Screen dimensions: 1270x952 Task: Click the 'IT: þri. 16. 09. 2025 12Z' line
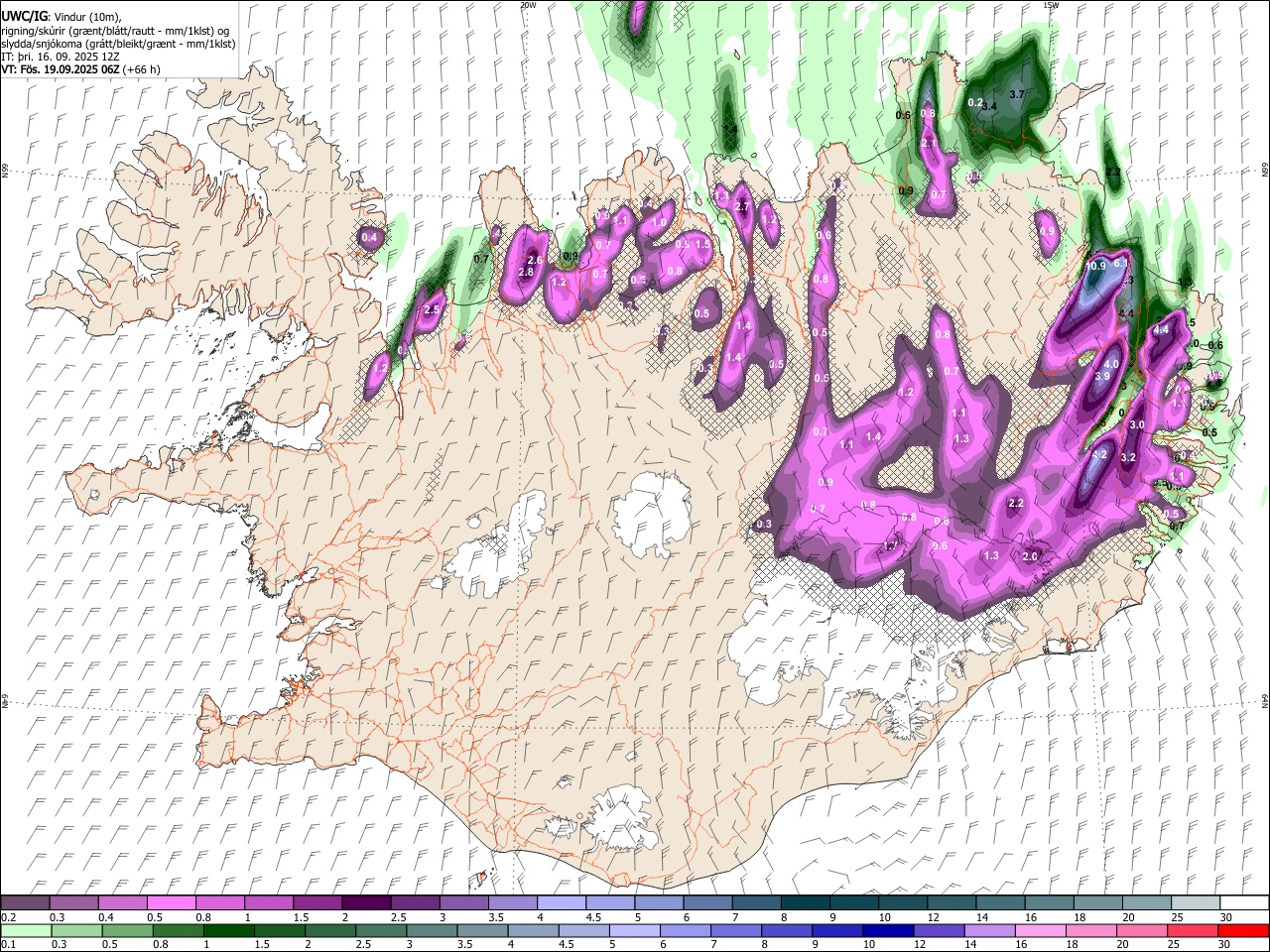63,57
